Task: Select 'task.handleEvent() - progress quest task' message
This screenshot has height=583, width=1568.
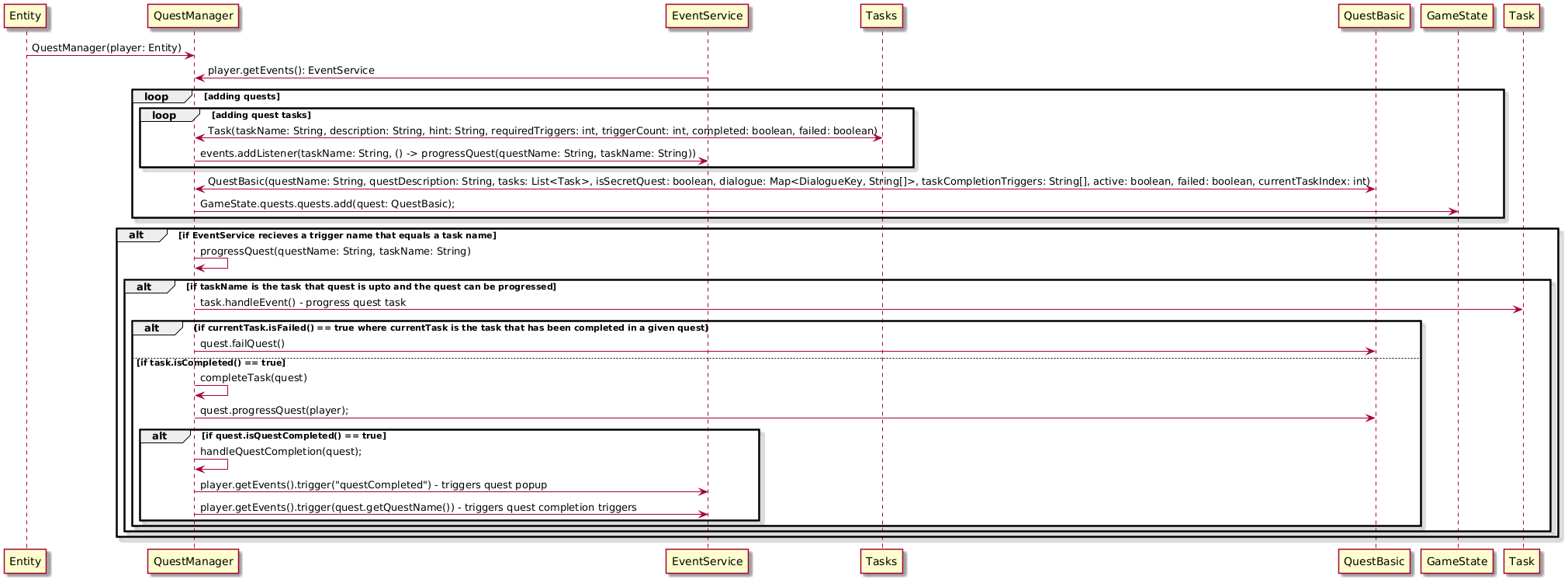Action: [303, 303]
